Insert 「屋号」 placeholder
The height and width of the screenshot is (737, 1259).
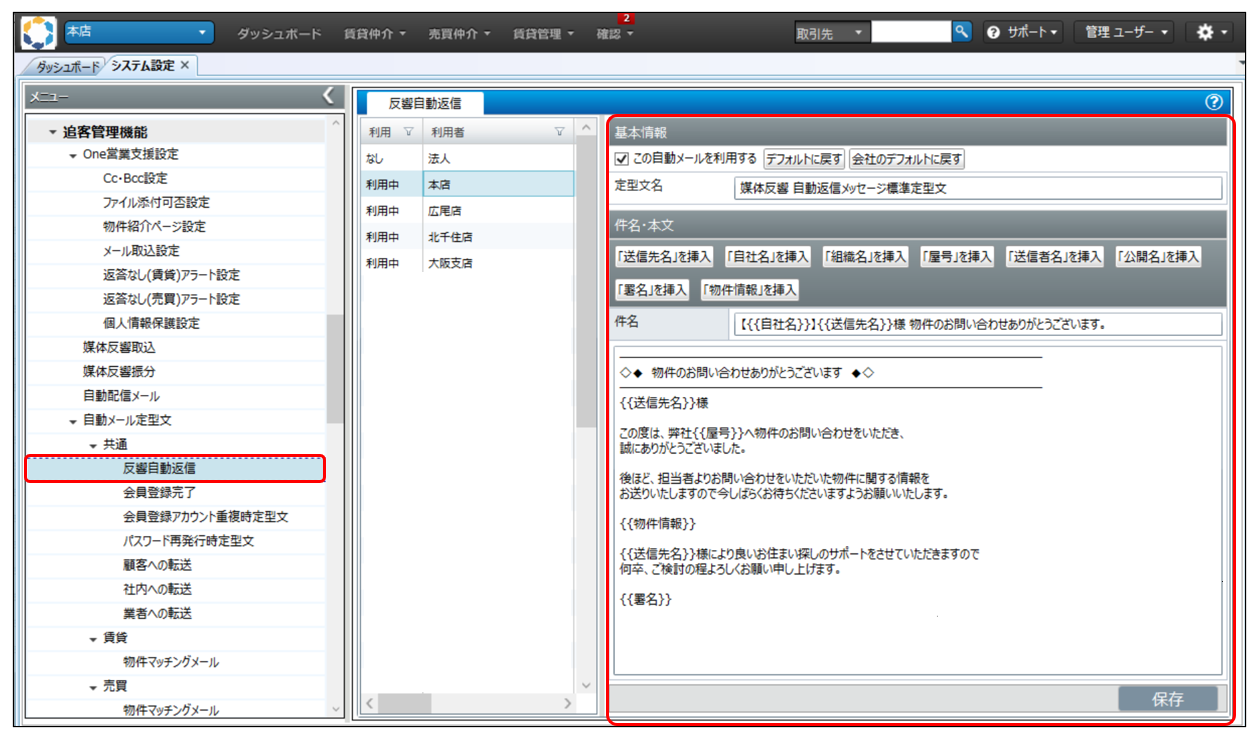pos(957,257)
